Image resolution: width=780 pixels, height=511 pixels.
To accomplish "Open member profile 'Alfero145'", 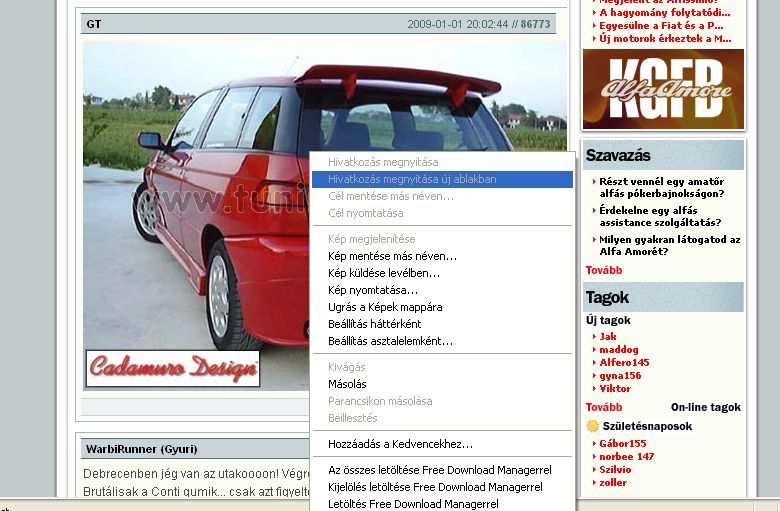I will click(x=624, y=362).
